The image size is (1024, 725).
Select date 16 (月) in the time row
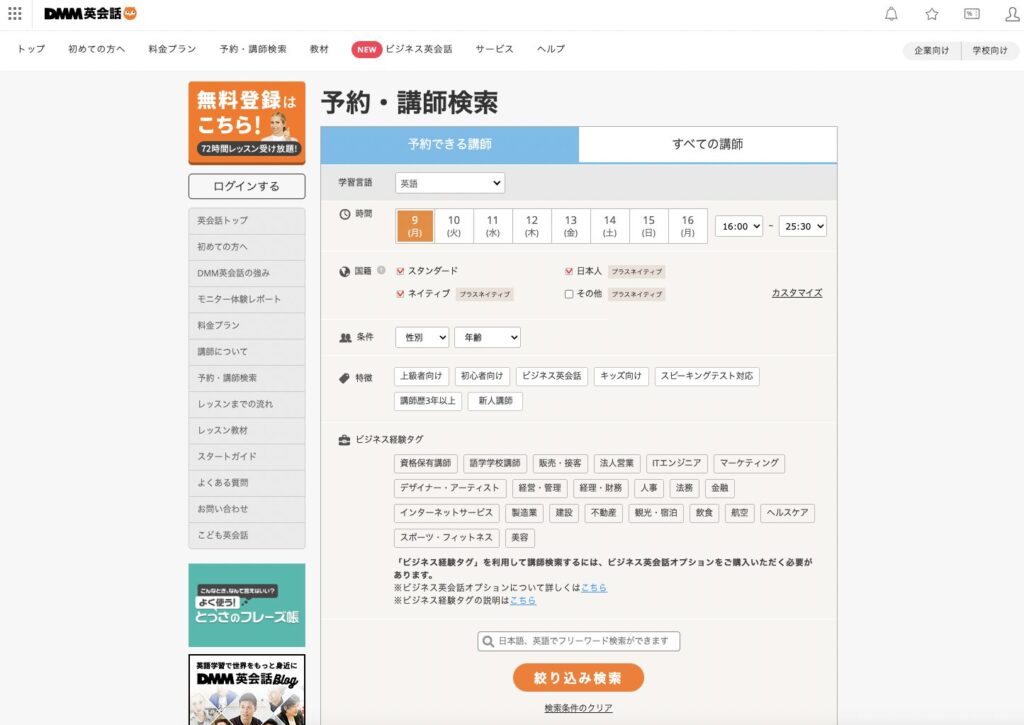pyautogui.click(x=688, y=226)
